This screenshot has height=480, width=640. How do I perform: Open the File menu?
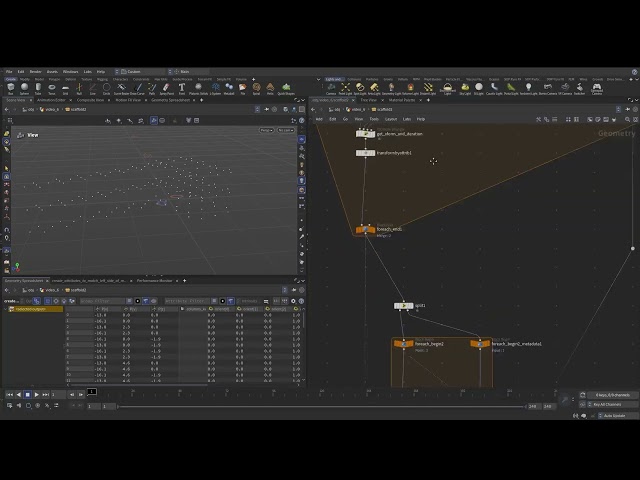(9, 71)
